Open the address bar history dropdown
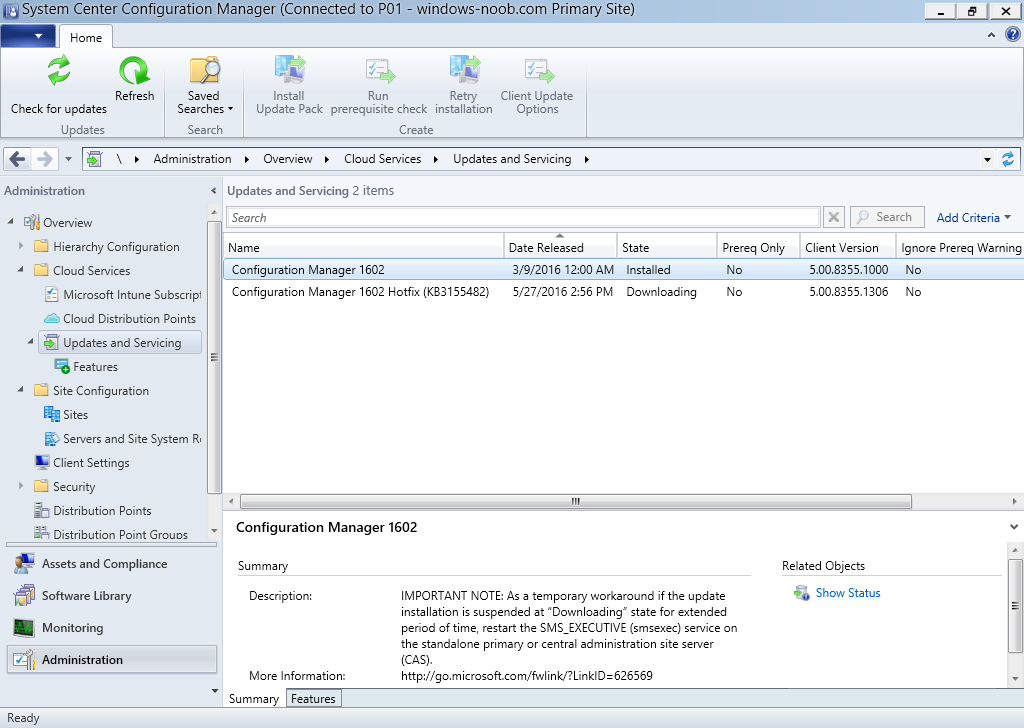Viewport: 1024px width, 728px height. tap(987, 159)
